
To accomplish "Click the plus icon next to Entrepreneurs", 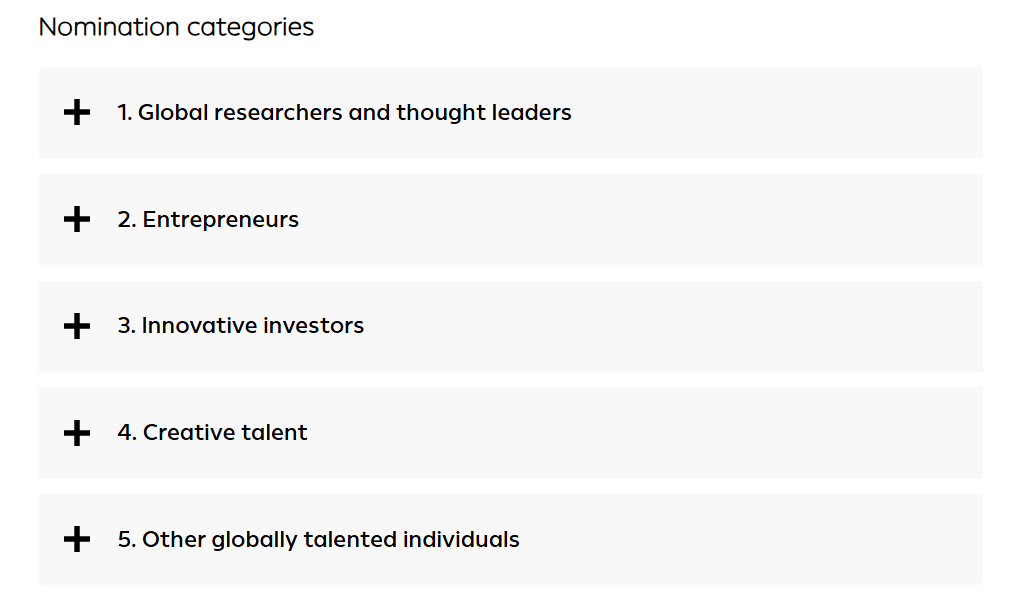I will click(76, 220).
